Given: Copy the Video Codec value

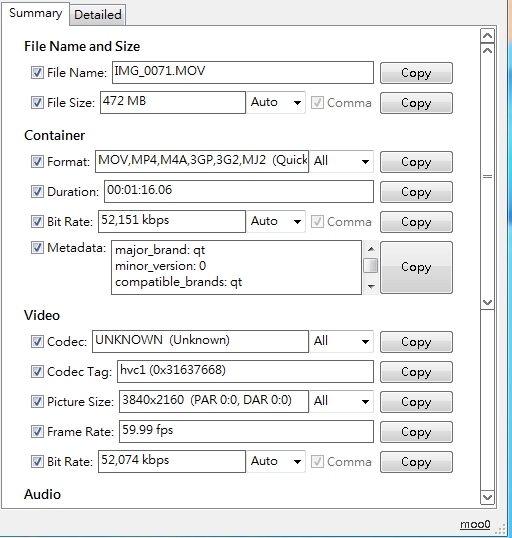Looking at the screenshot, I should pos(416,342).
